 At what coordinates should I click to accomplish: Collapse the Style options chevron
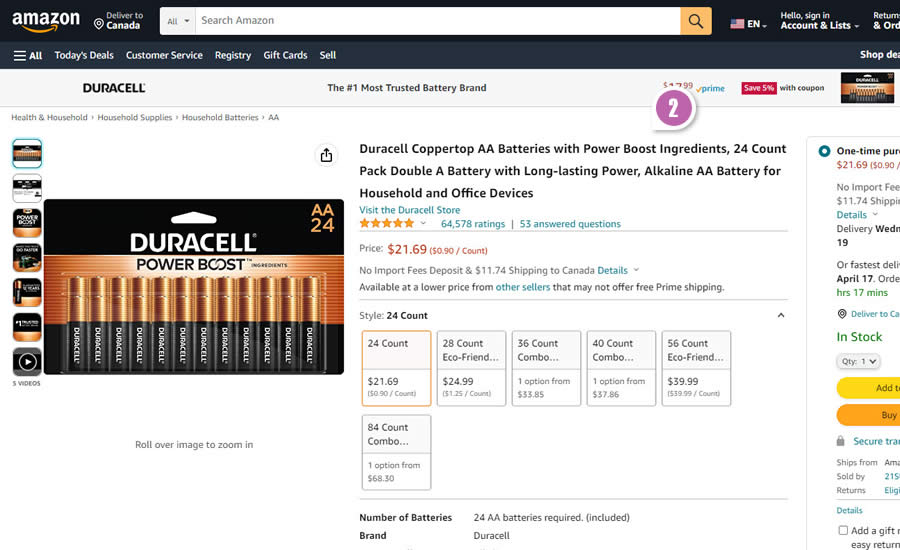pyautogui.click(x=781, y=316)
